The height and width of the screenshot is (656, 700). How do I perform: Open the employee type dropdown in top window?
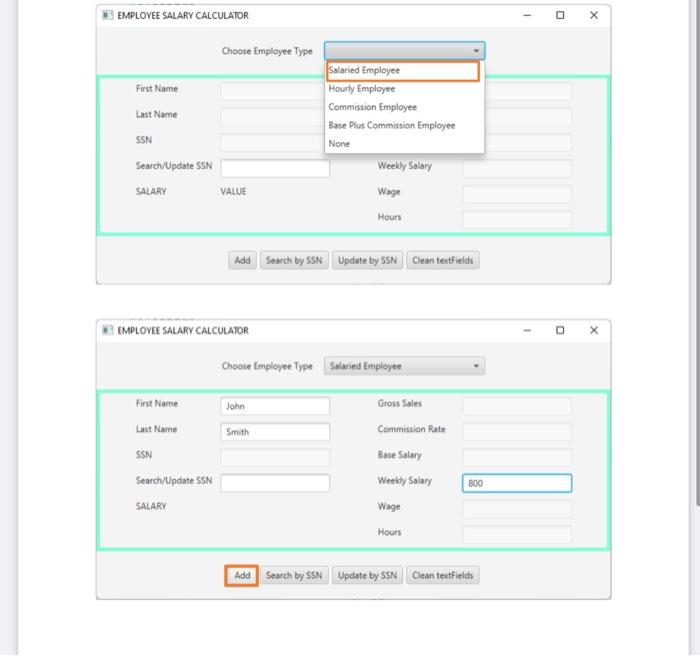(x=404, y=51)
